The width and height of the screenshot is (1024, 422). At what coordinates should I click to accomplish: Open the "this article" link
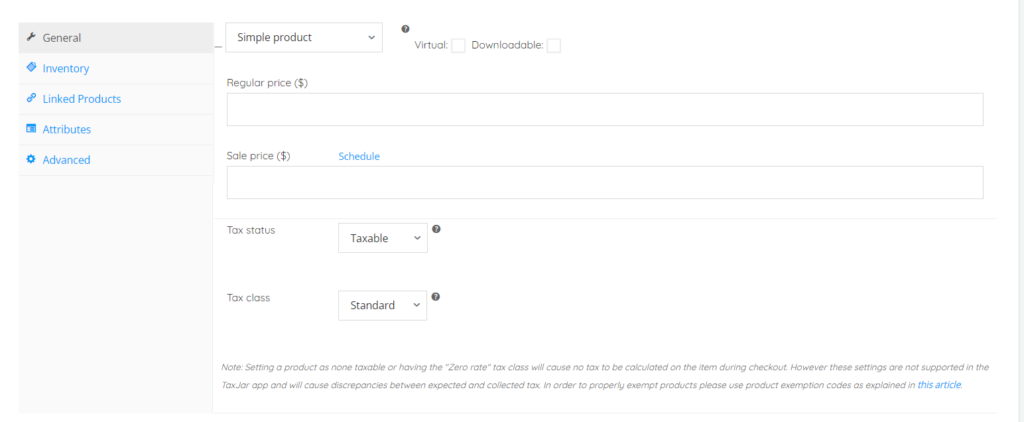pos(939,384)
